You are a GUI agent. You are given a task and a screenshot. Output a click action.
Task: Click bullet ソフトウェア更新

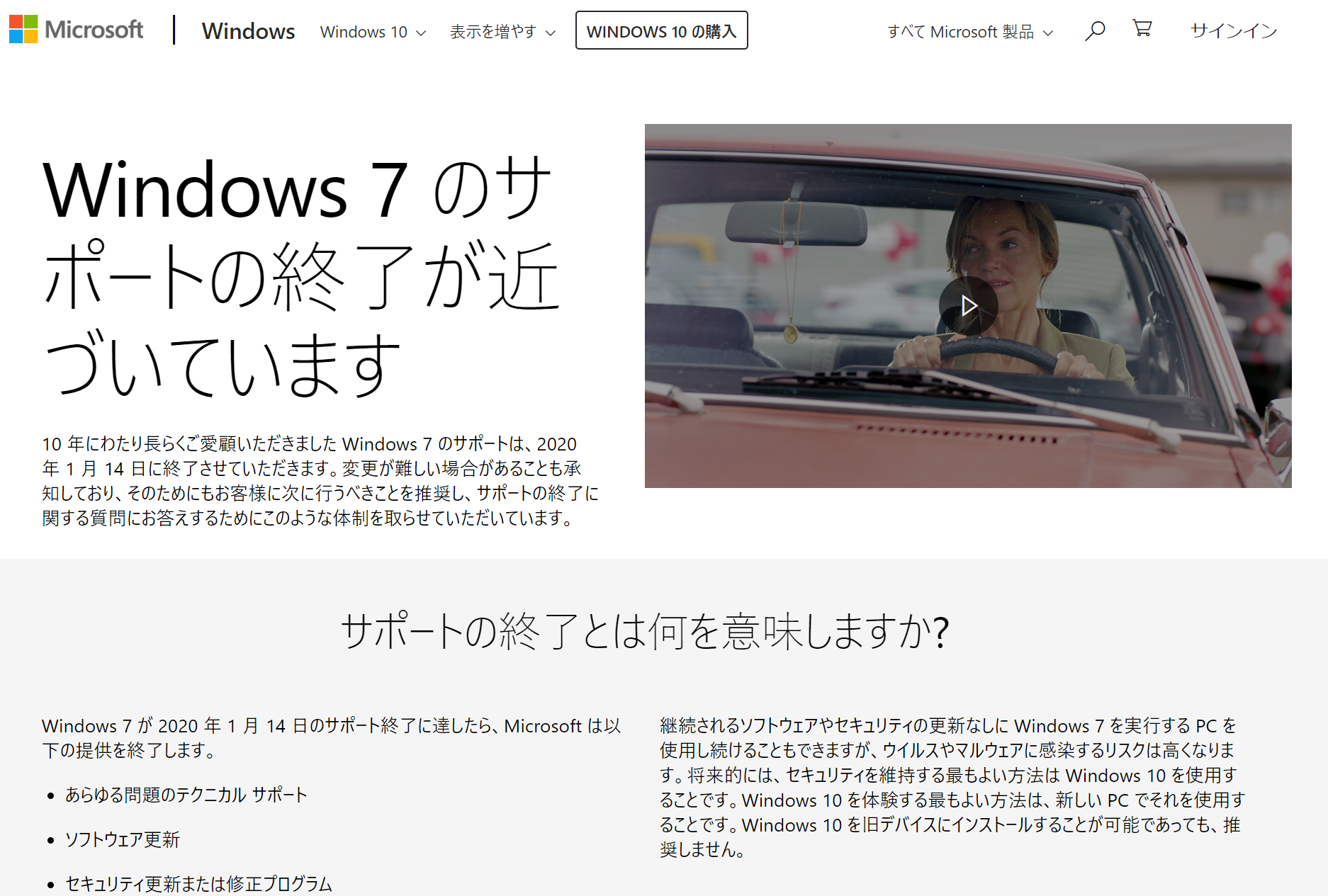[x=123, y=839]
